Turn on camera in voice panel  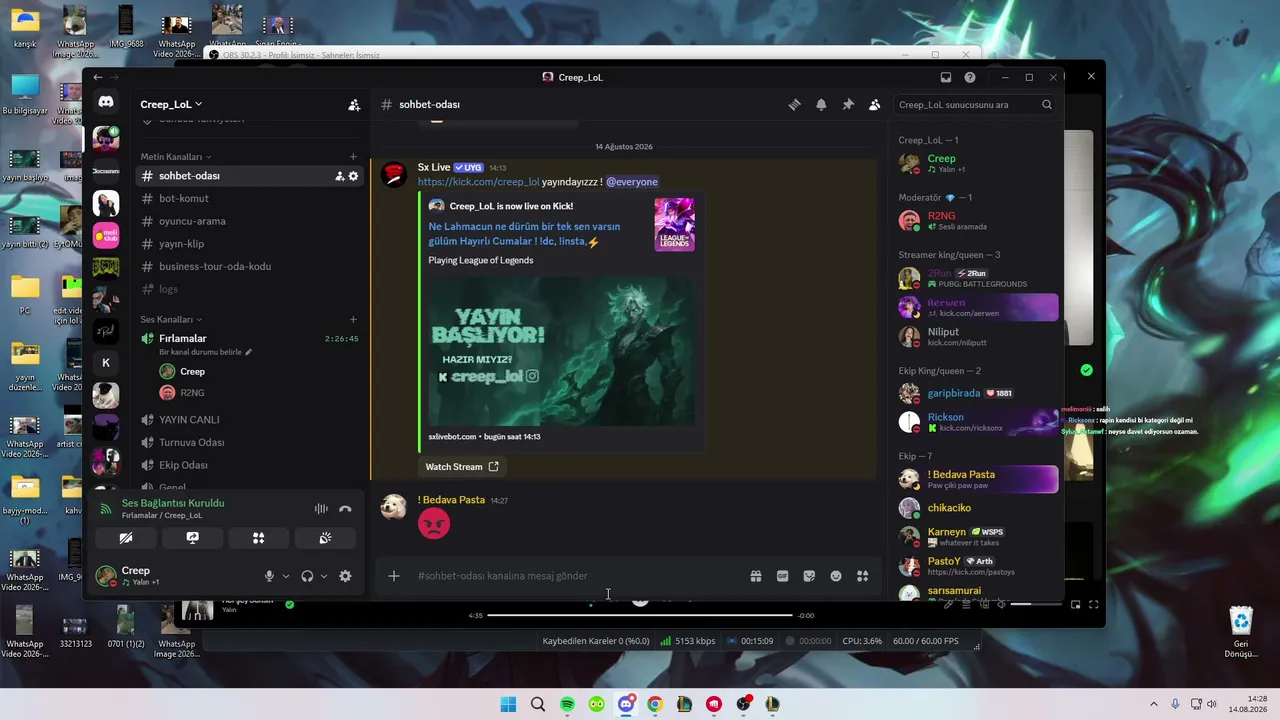(x=126, y=538)
